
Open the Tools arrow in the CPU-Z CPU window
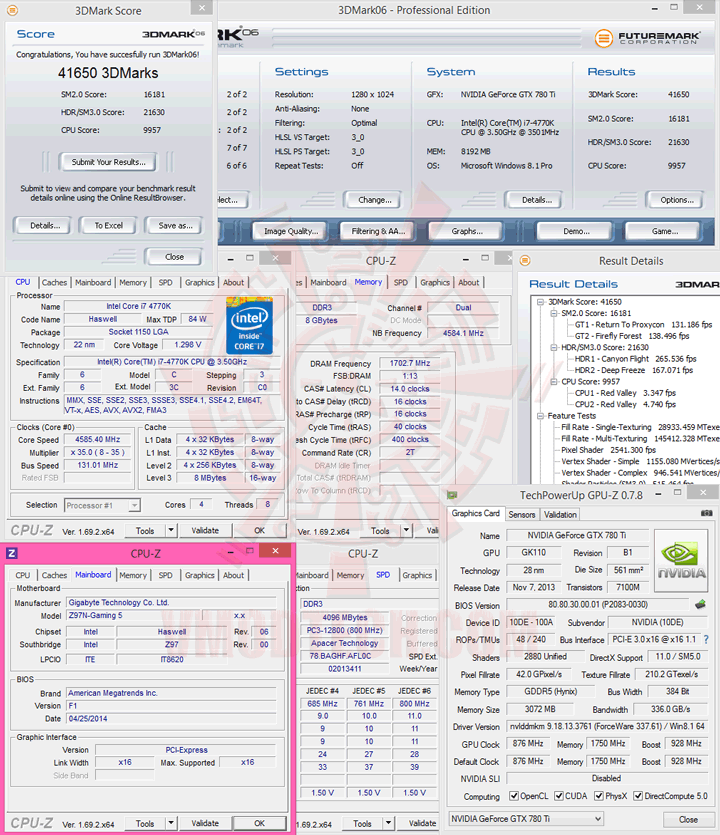tap(171, 530)
